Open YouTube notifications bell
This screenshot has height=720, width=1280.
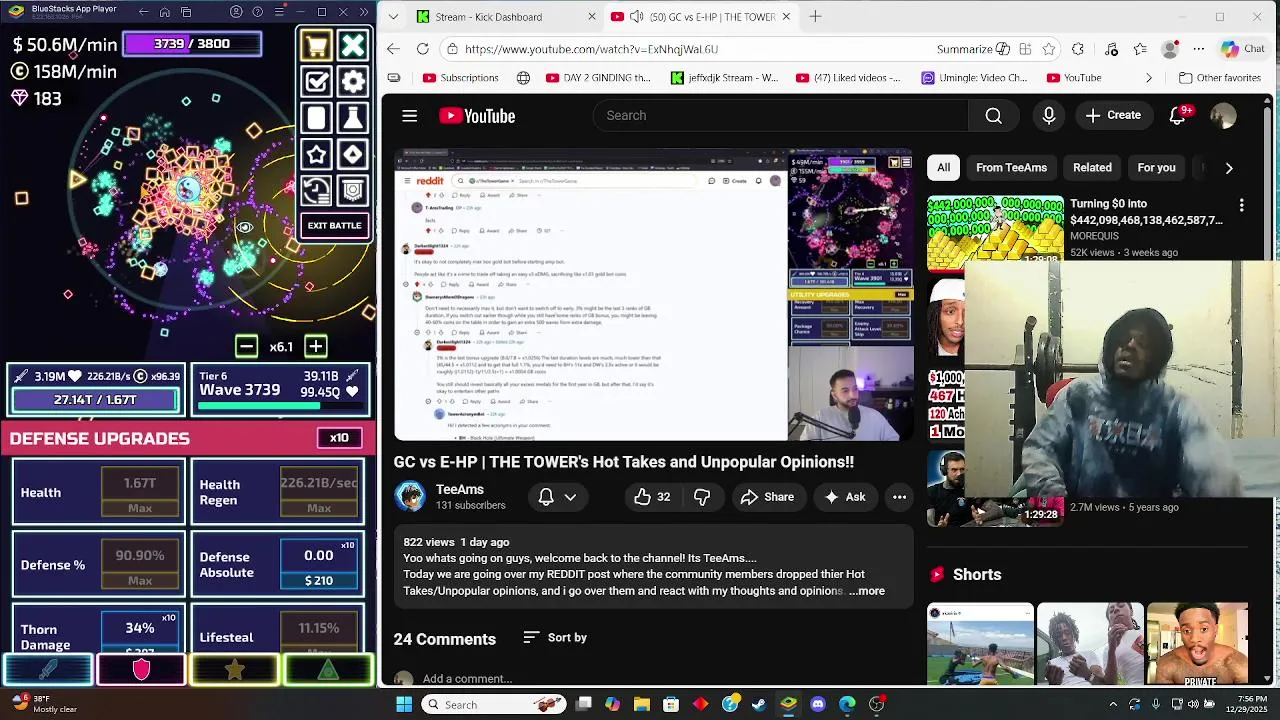[1178, 116]
